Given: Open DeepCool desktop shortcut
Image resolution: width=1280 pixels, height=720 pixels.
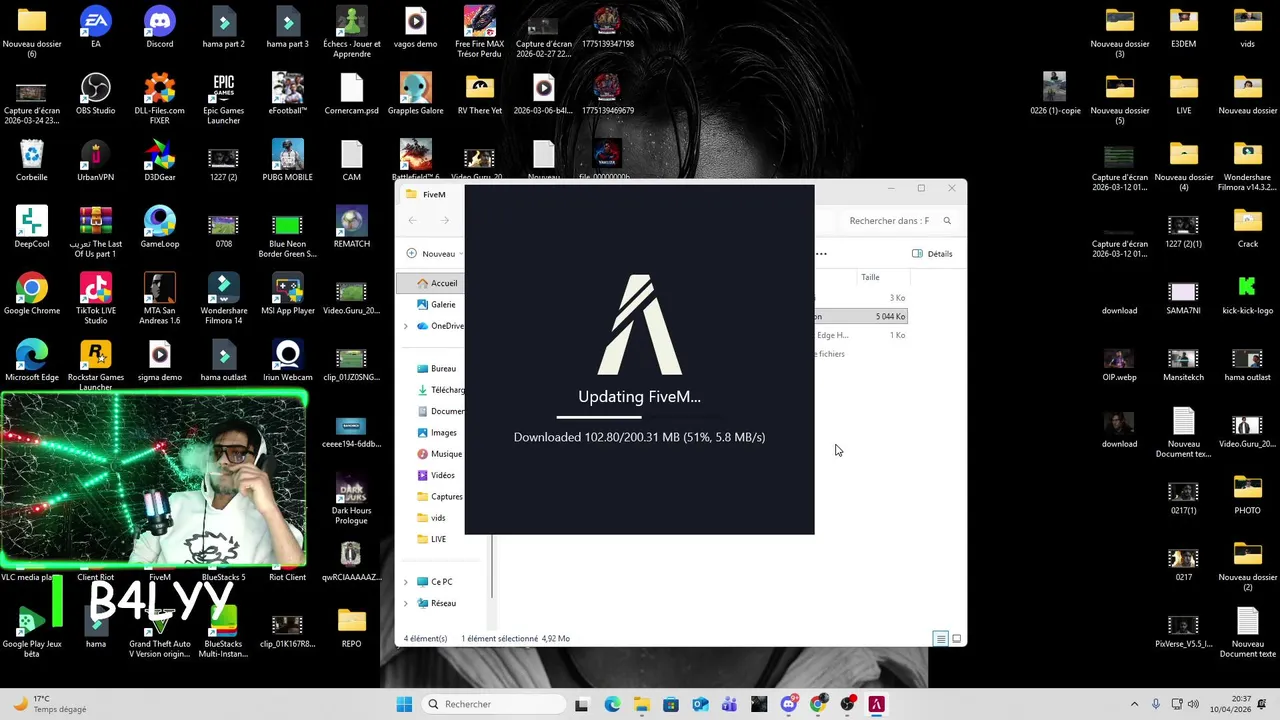Looking at the screenshot, I should [32, 227].
